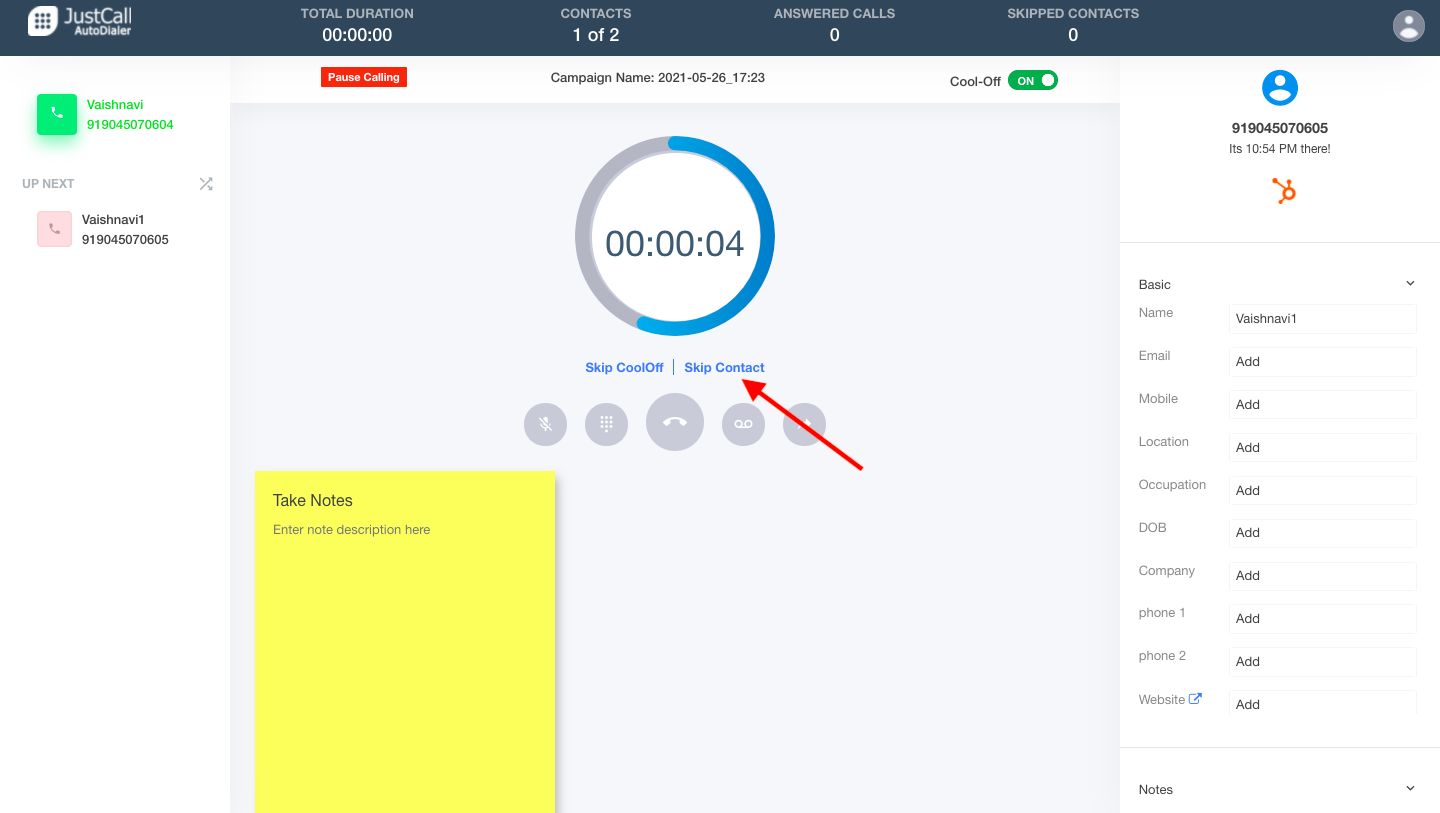Click the green active call phone icon

pos(56,114)
